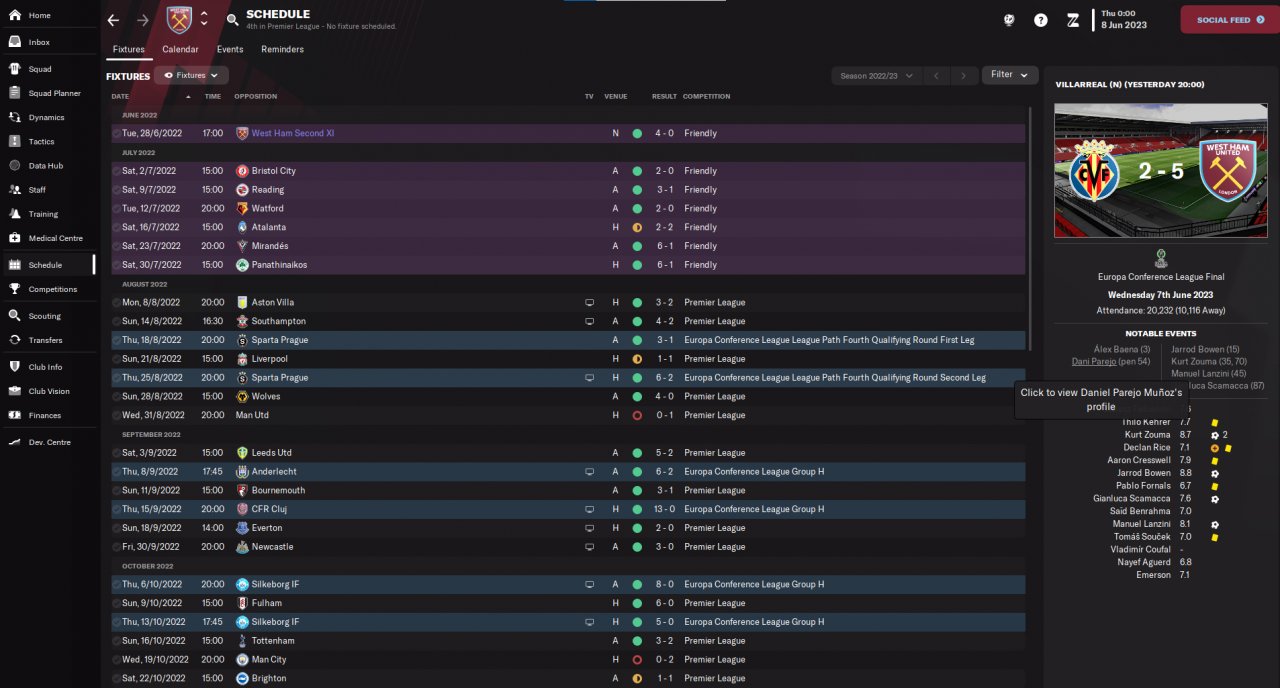1280x688 pixels.
Task: Click the red loss circle for Man Utd
Action: (637, 415)
